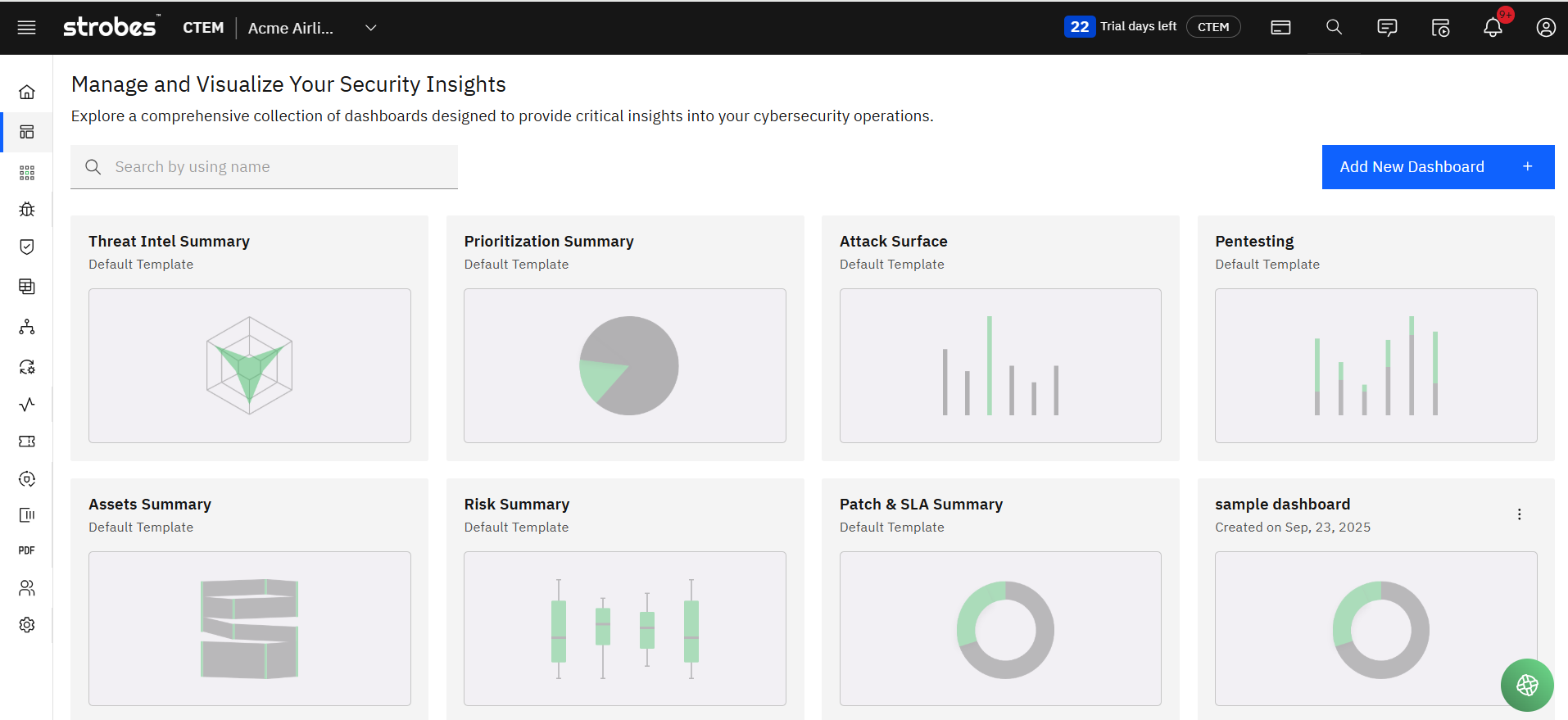Select the dashboards item in sidebar
The width and height of the screenshot is (1568, 720).
[x=27, y=132]
